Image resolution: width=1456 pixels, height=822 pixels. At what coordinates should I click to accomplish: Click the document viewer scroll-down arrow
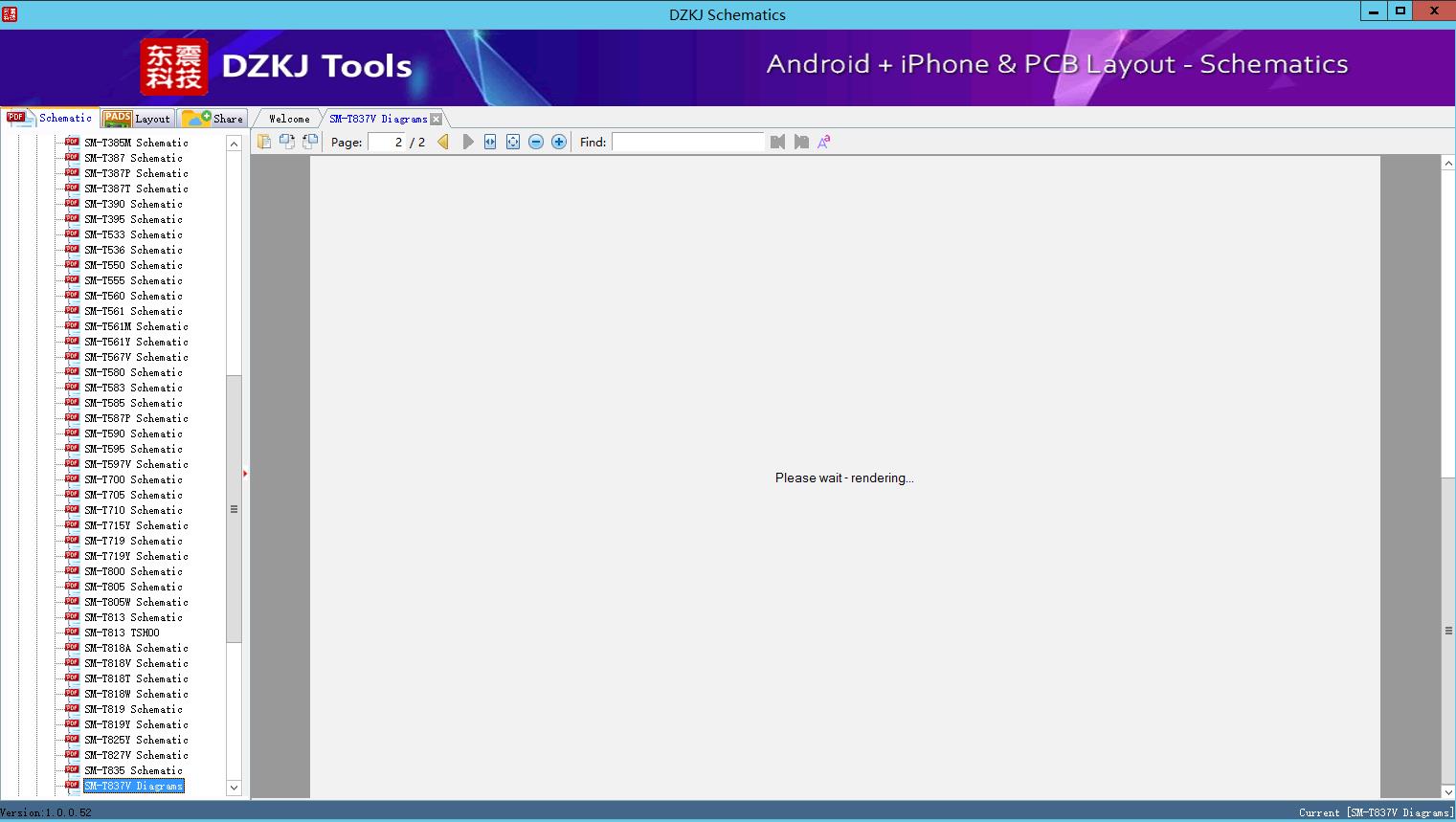pos(1448,791)
